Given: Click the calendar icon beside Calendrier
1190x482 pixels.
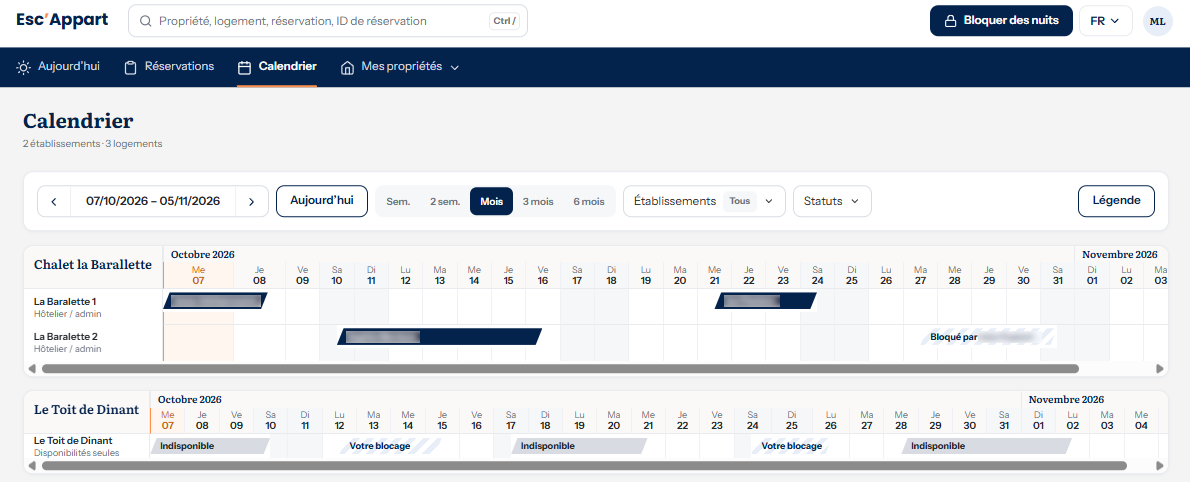Looking at the screenshot, I should tap(244, 67).
